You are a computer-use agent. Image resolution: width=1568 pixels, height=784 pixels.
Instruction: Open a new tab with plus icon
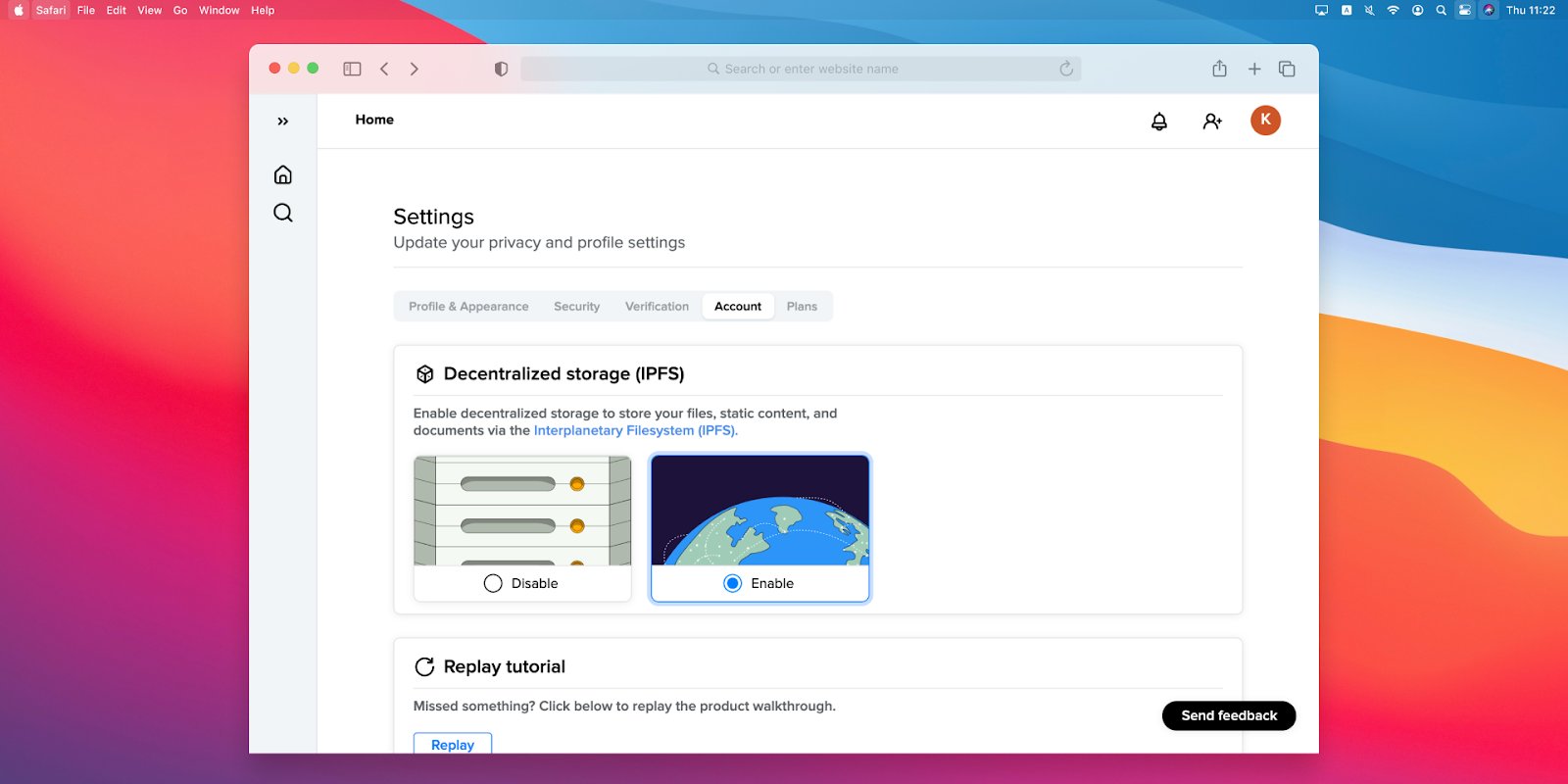coord(1254,69)
